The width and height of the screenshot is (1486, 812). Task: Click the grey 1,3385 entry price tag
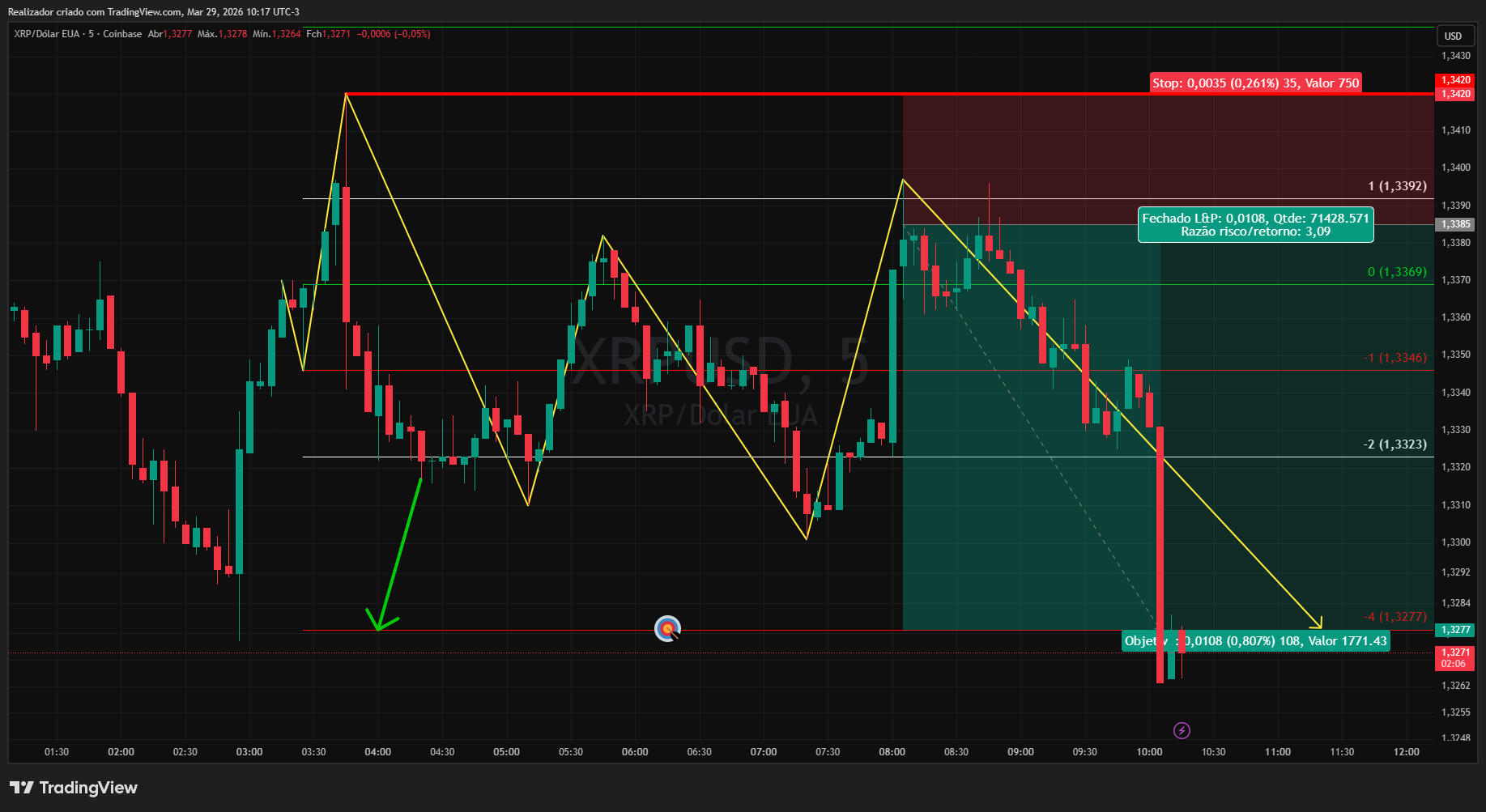1455,224
